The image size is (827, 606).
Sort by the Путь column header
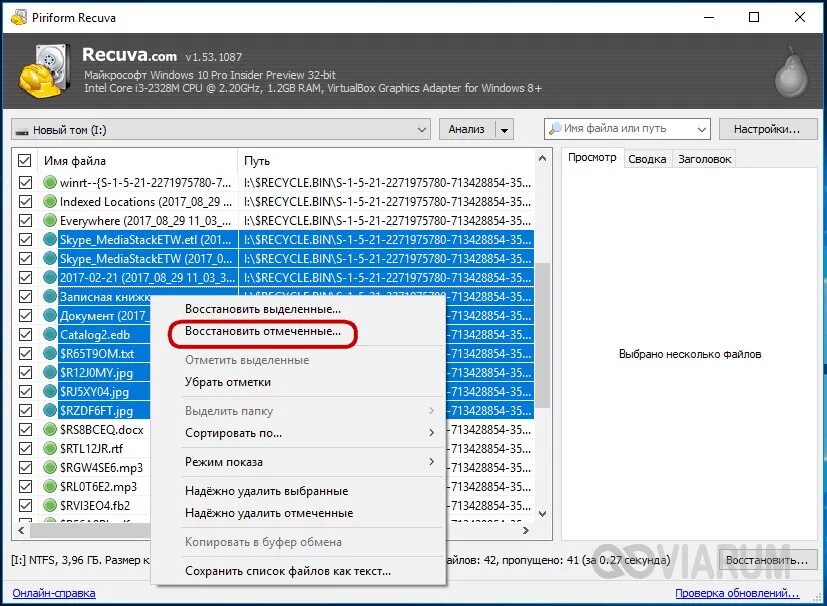[x=257, y=161]
